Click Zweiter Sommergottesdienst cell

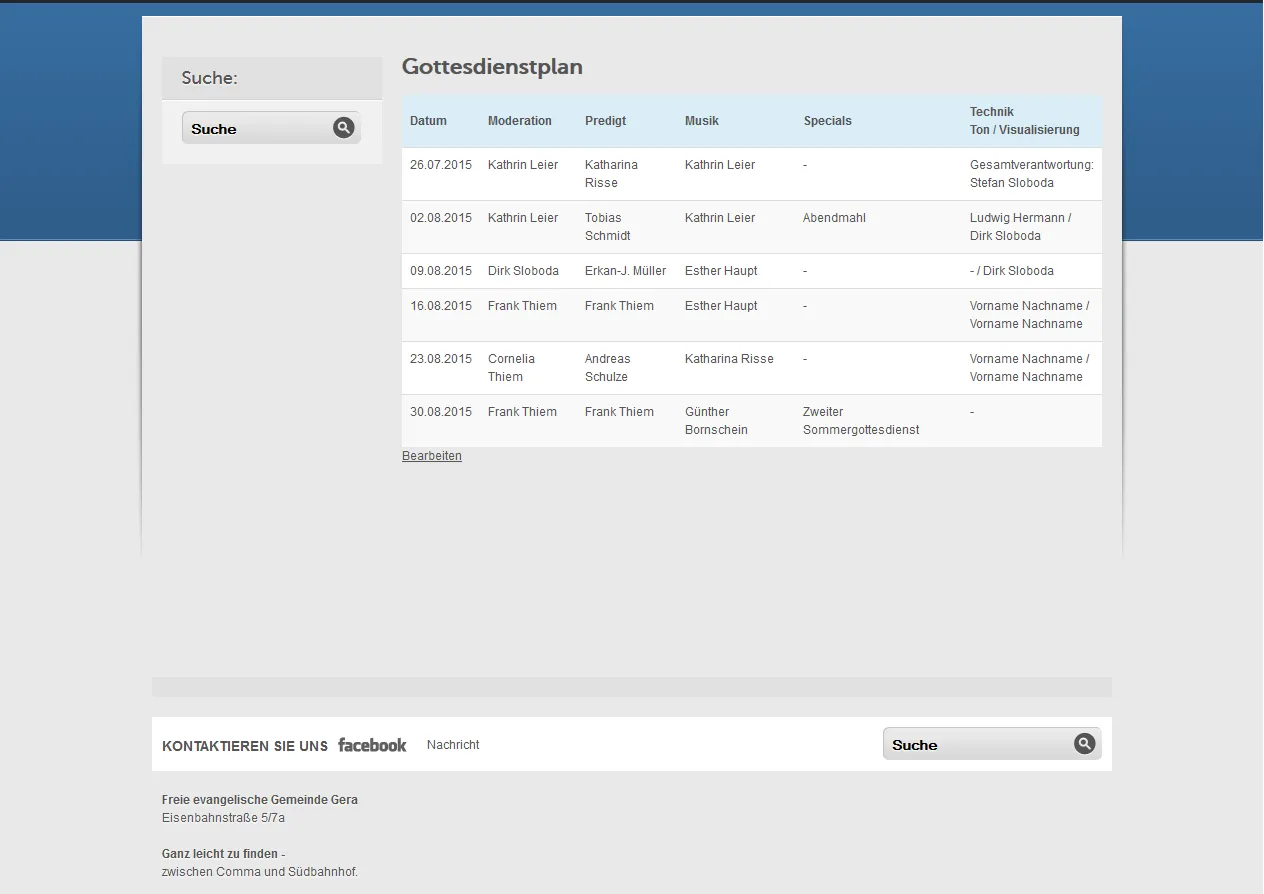861,421
